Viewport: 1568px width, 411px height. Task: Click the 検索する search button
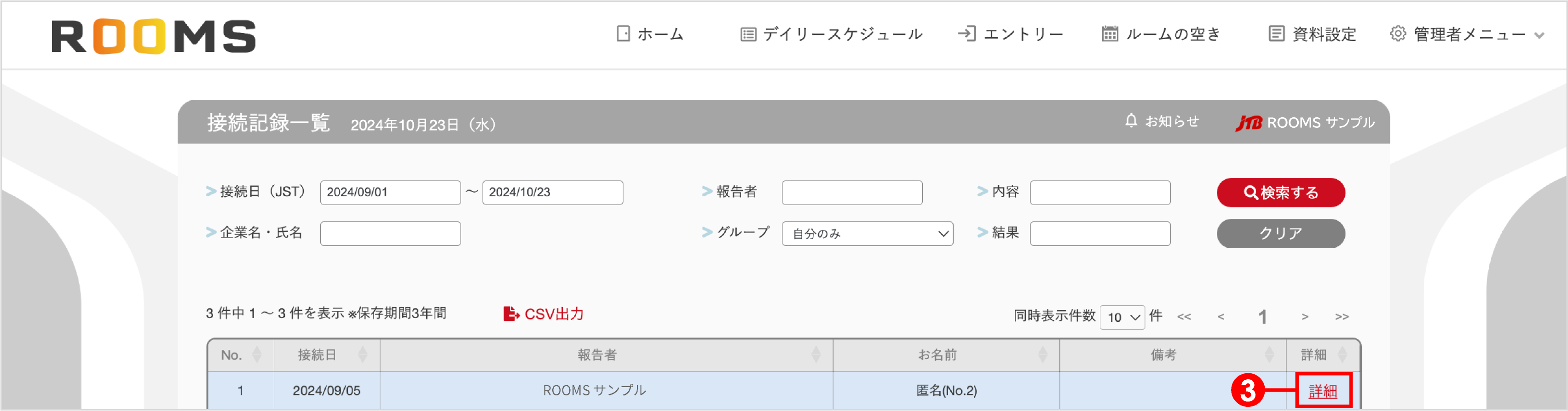coord(1281,193)
